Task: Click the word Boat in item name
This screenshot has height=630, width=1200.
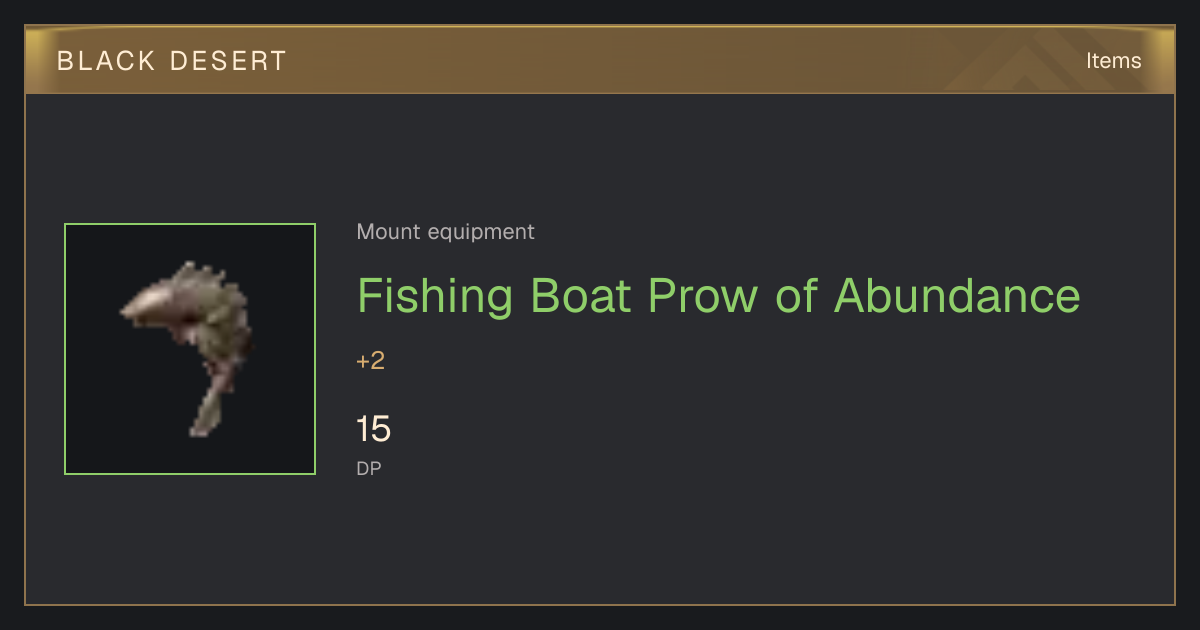Action: click(x=581, y=296)
